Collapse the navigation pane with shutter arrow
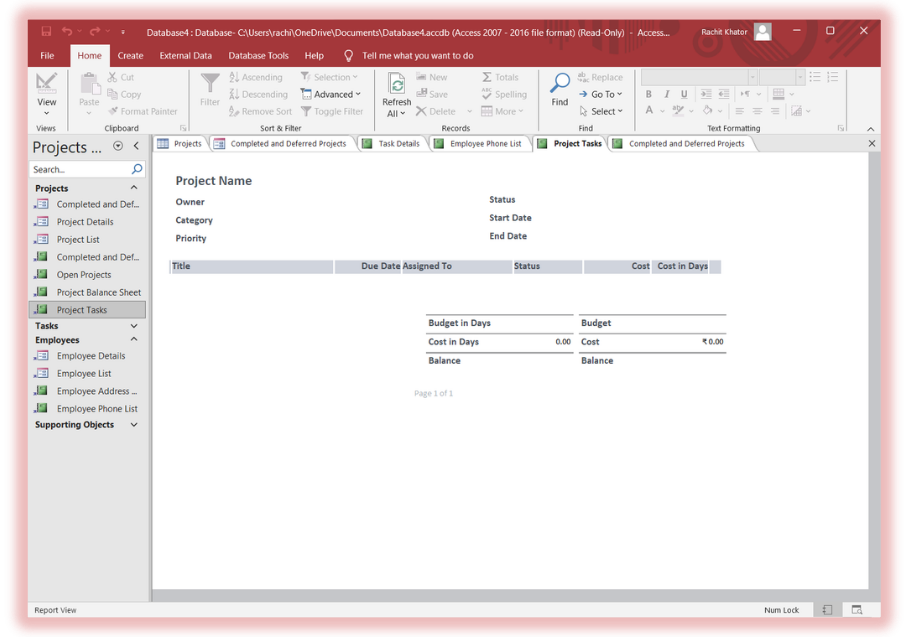Screen dimensions: 908x637 (137, 146)
